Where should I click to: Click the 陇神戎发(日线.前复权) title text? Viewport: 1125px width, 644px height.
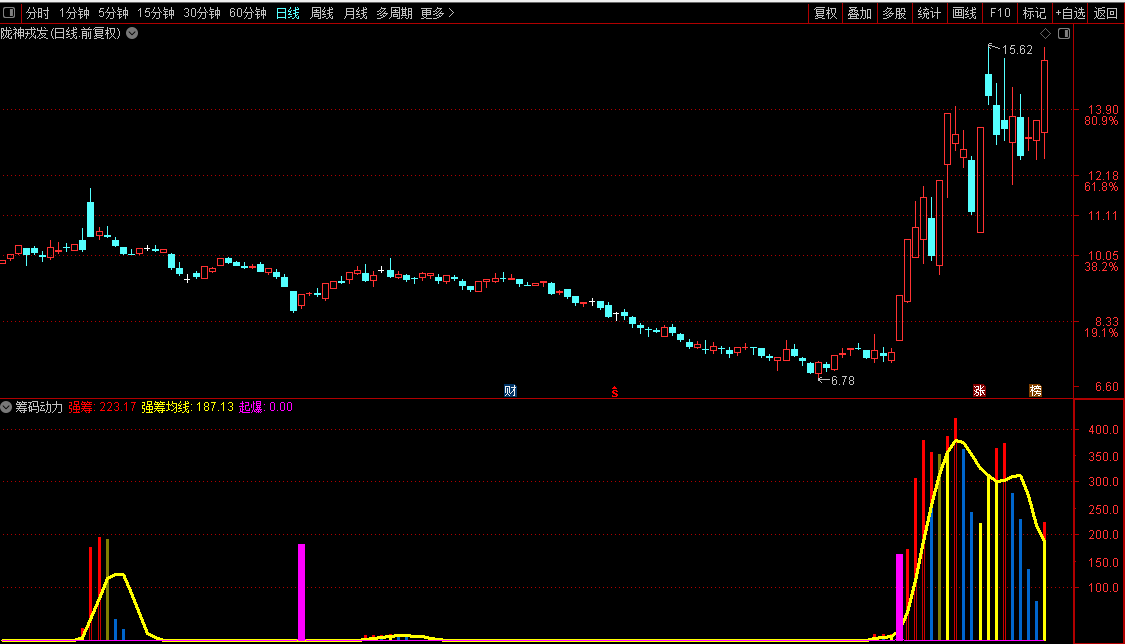[x=60, y=33]
